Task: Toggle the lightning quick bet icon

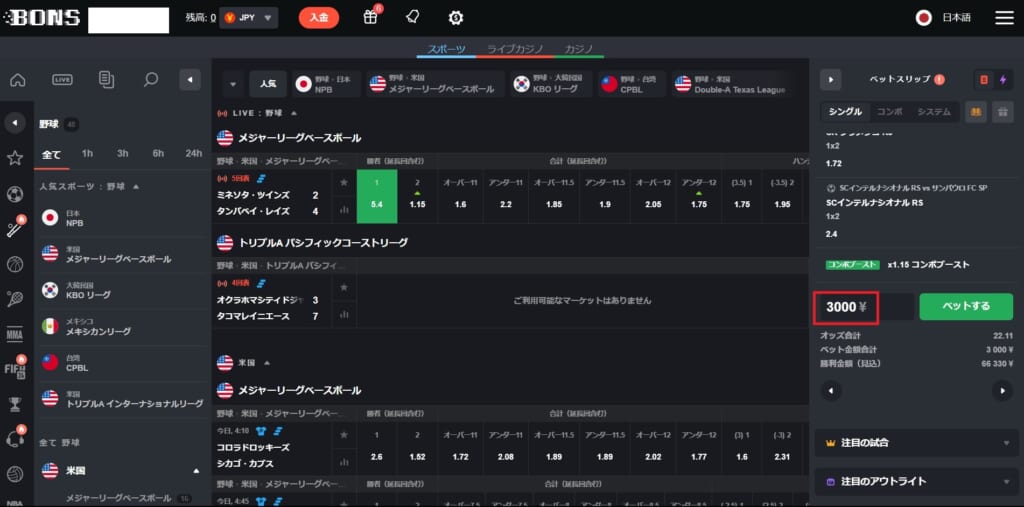Action: point(1003,80)
